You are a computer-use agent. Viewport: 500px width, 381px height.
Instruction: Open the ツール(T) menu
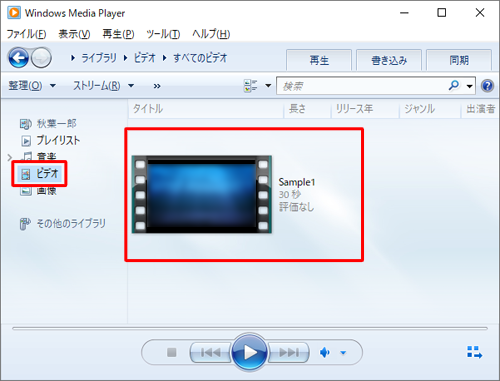(163, 34)
